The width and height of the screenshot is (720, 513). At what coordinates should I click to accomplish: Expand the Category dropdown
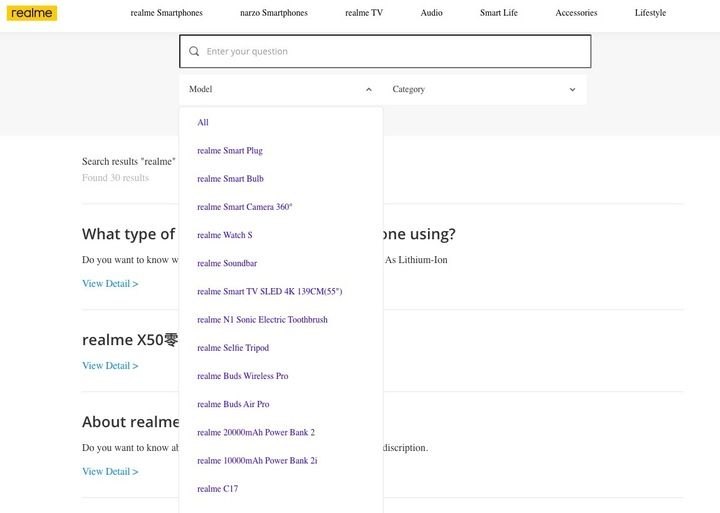coord(484,89)
